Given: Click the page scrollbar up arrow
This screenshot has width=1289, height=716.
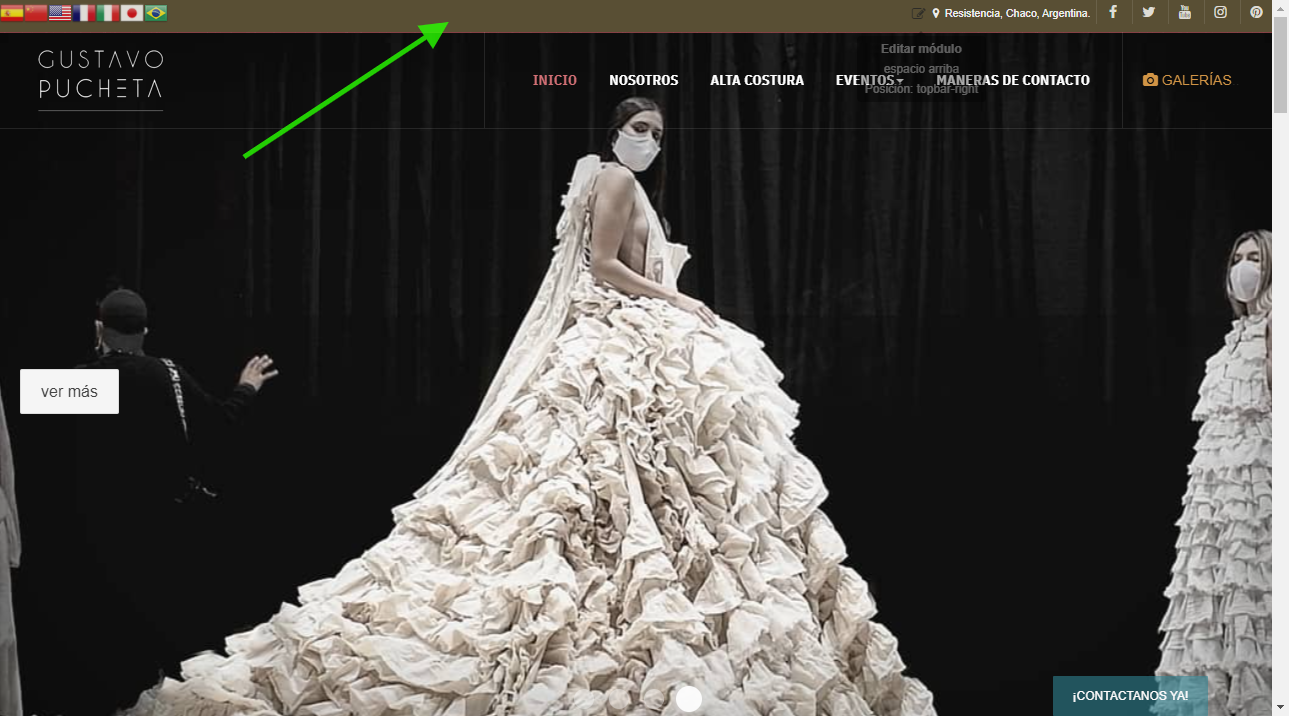Looking at the screenshot, I should [1280, 8].
